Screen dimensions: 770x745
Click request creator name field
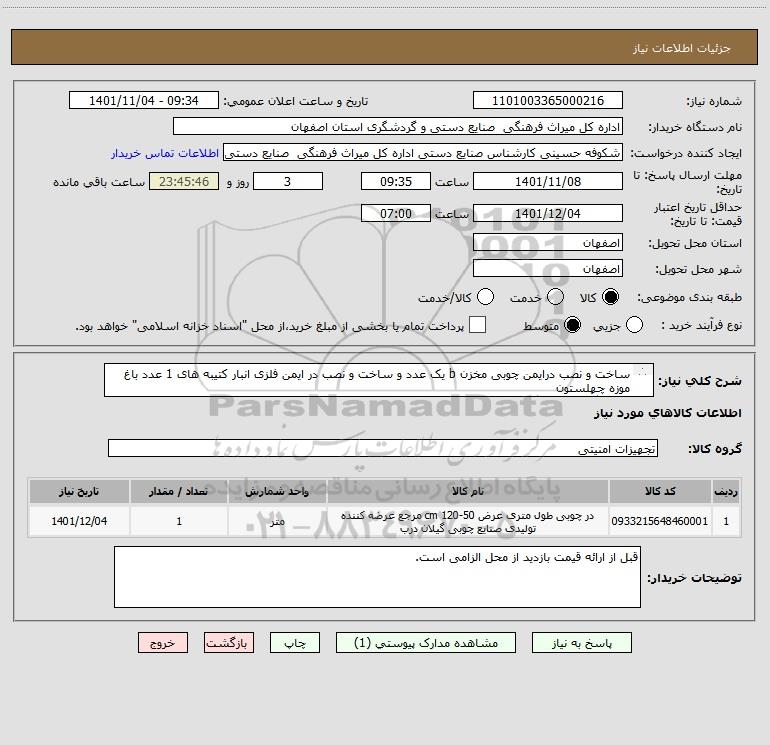coord(423,153)
